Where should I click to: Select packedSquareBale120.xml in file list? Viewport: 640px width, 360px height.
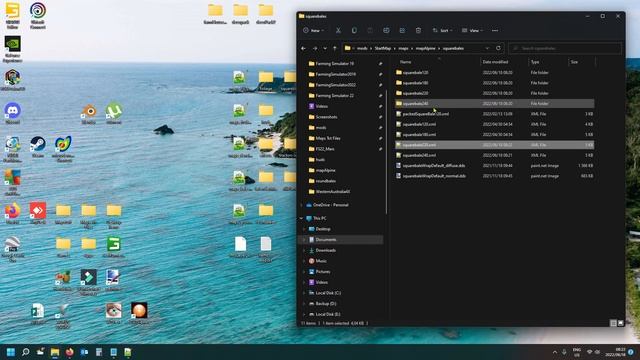click(x=494, y=114)
